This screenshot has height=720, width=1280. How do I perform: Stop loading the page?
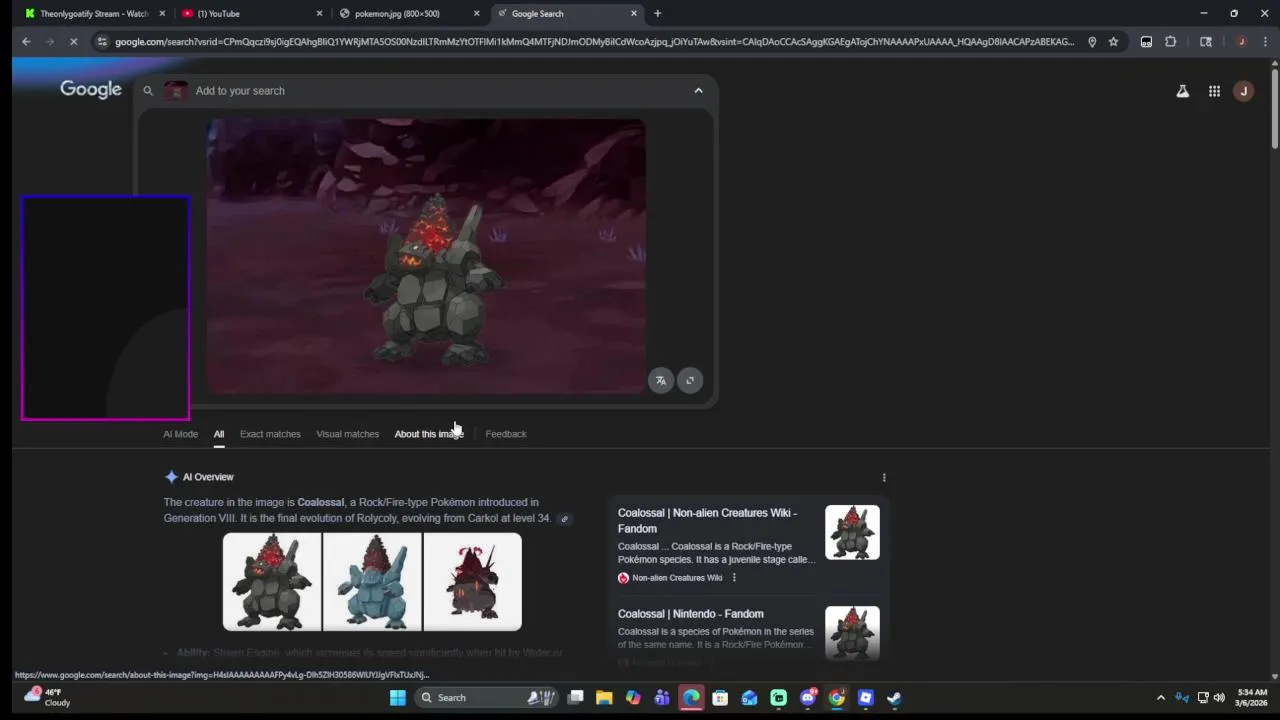[76, 42]
